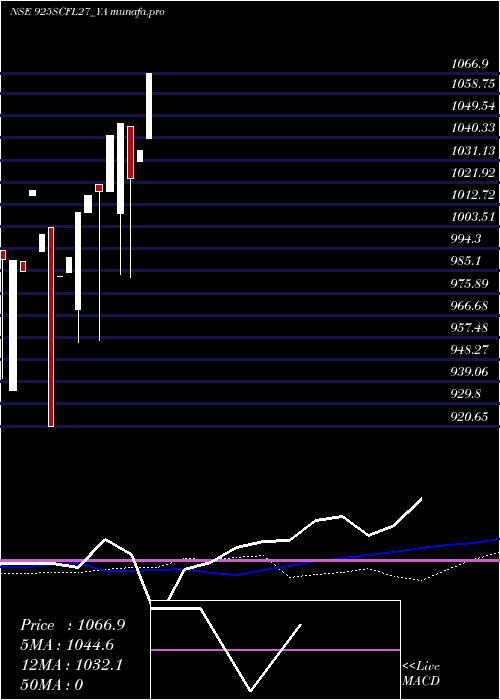Select the 948.27 price axis label
This screenshot has width=500, height=700.
(x=470, y=350)
